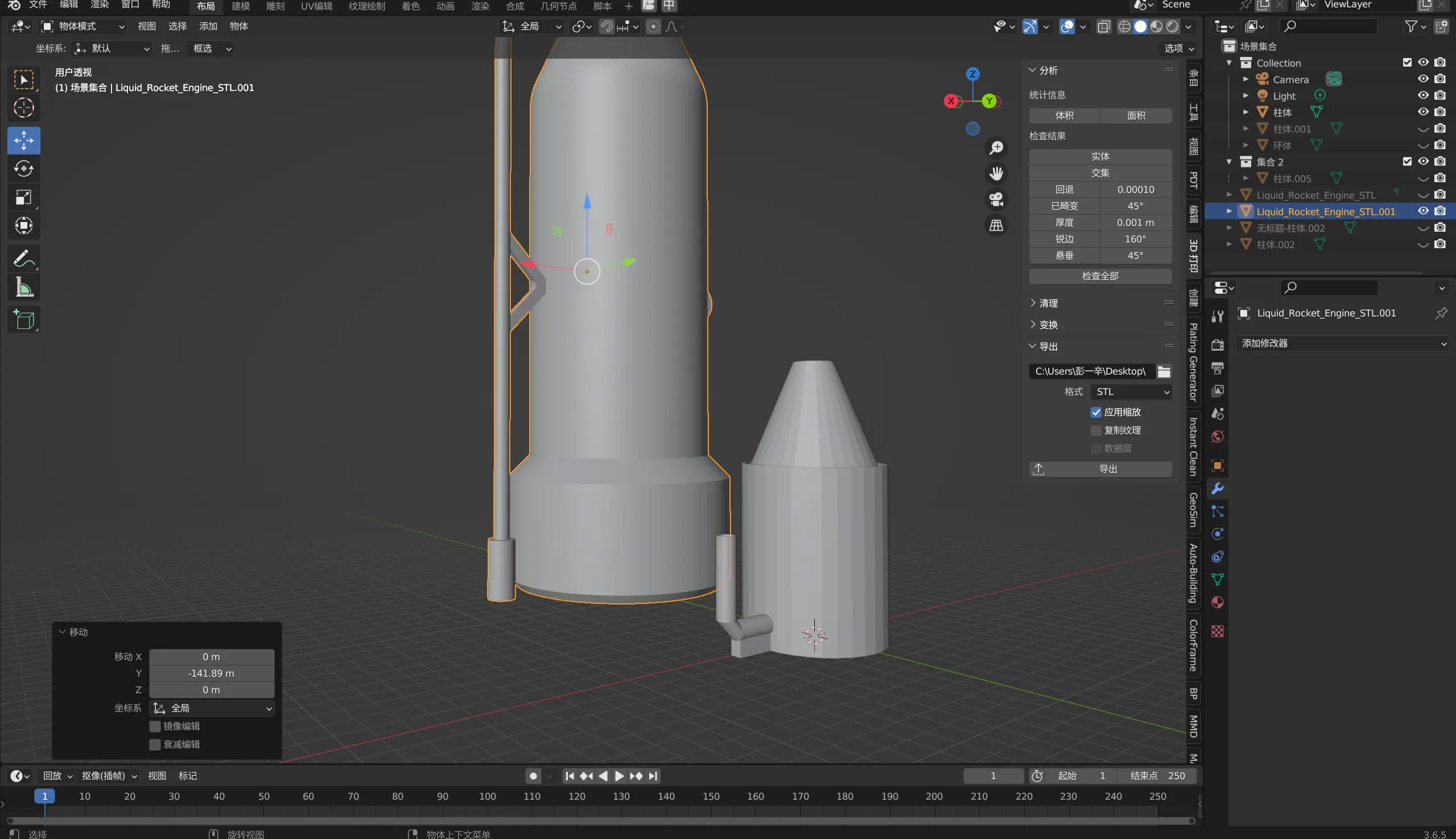The width and height of the screenshot is (1456, 839).
Task: Open the Modifiers wrench properties tab
Action: coord(1217,488)
